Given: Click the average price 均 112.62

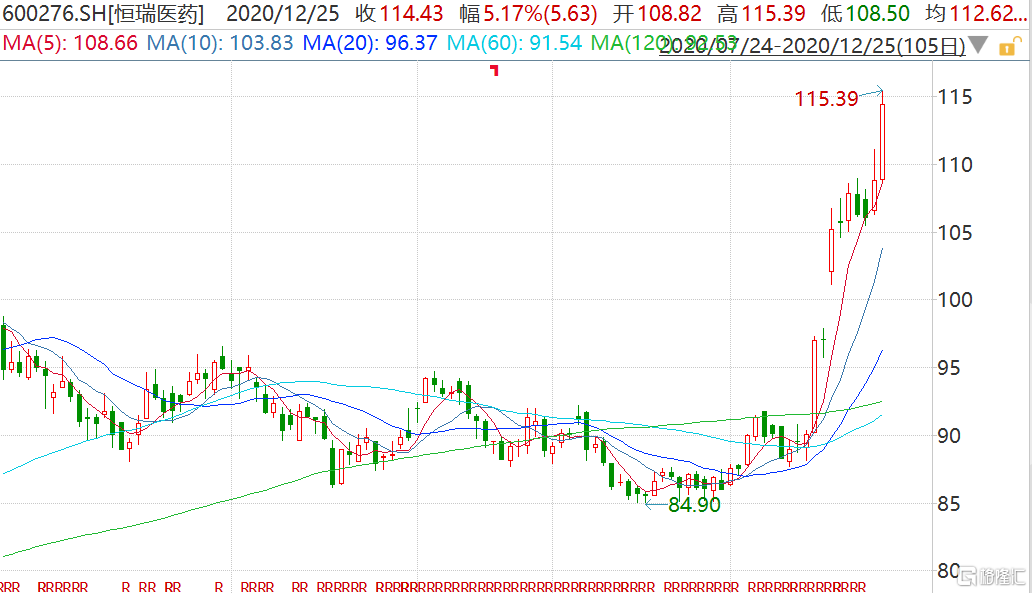Looking at the screenshot, I should pyautogui.click(x=977, y=13).
